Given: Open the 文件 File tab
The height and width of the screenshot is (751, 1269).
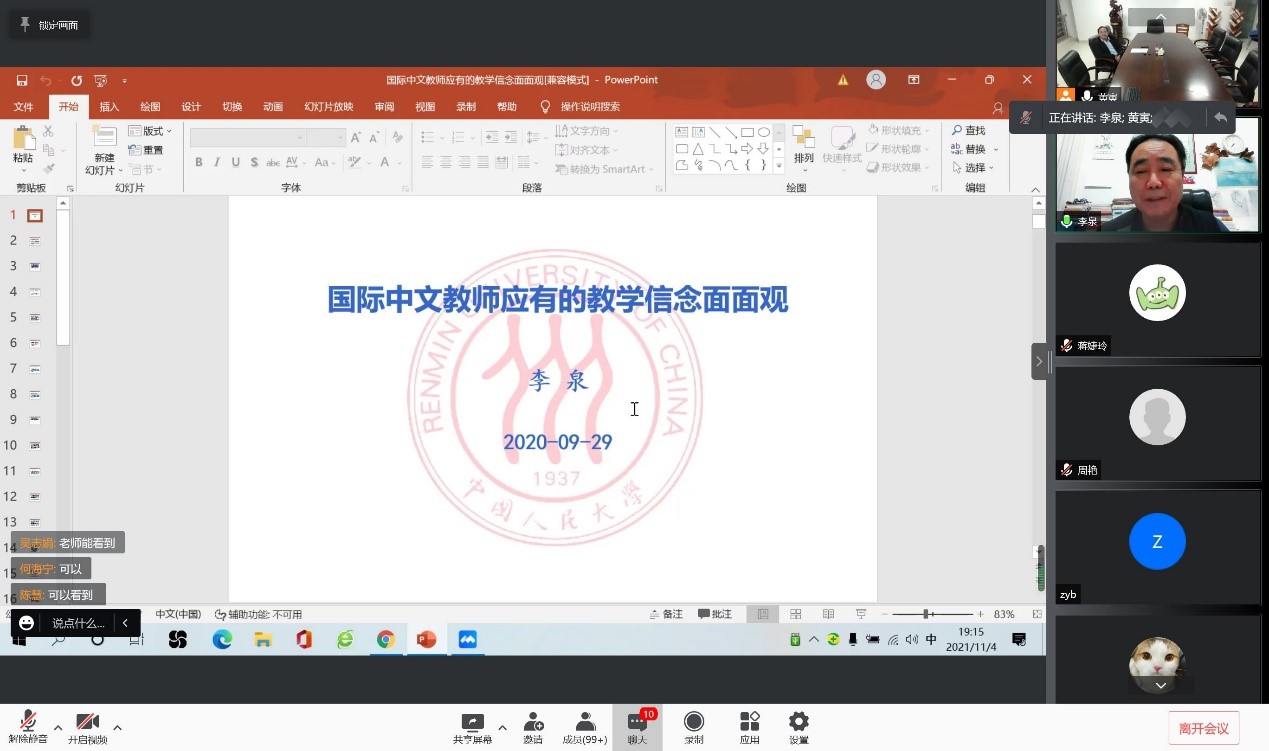Looking at the screenshot, I should 23,107.
